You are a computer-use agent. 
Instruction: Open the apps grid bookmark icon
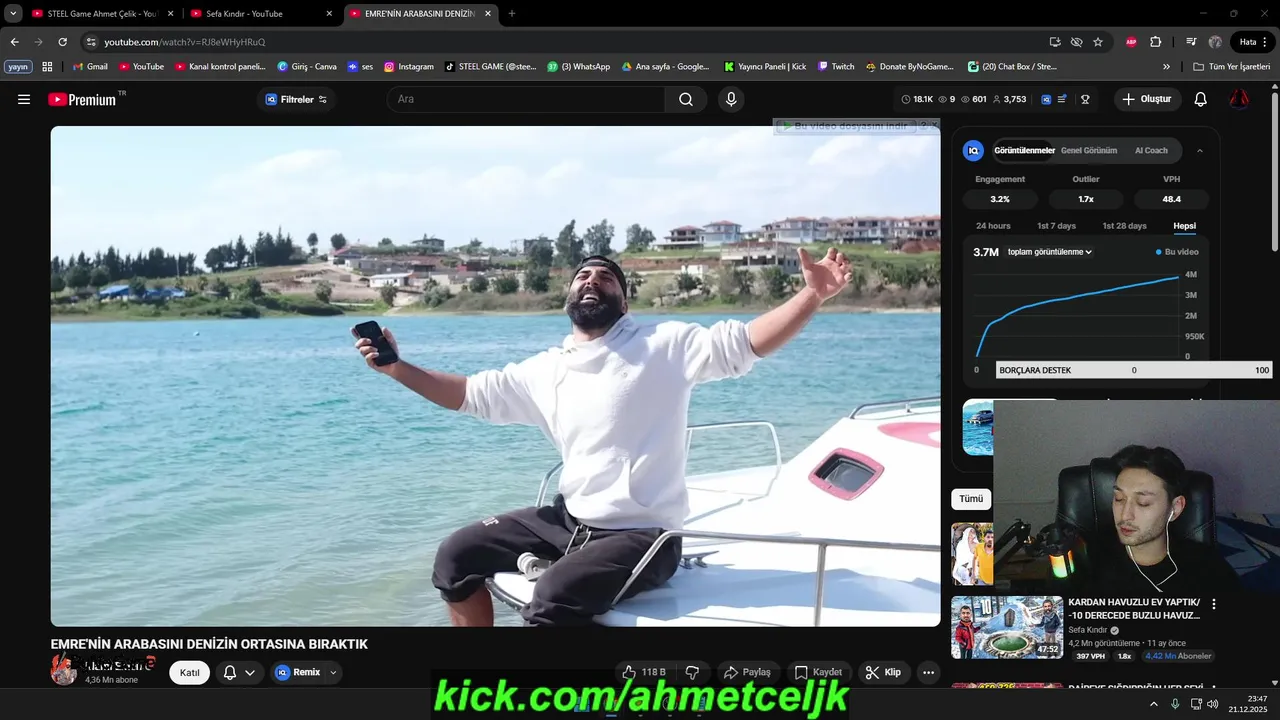pyautogui.click(x=47, y=67)
